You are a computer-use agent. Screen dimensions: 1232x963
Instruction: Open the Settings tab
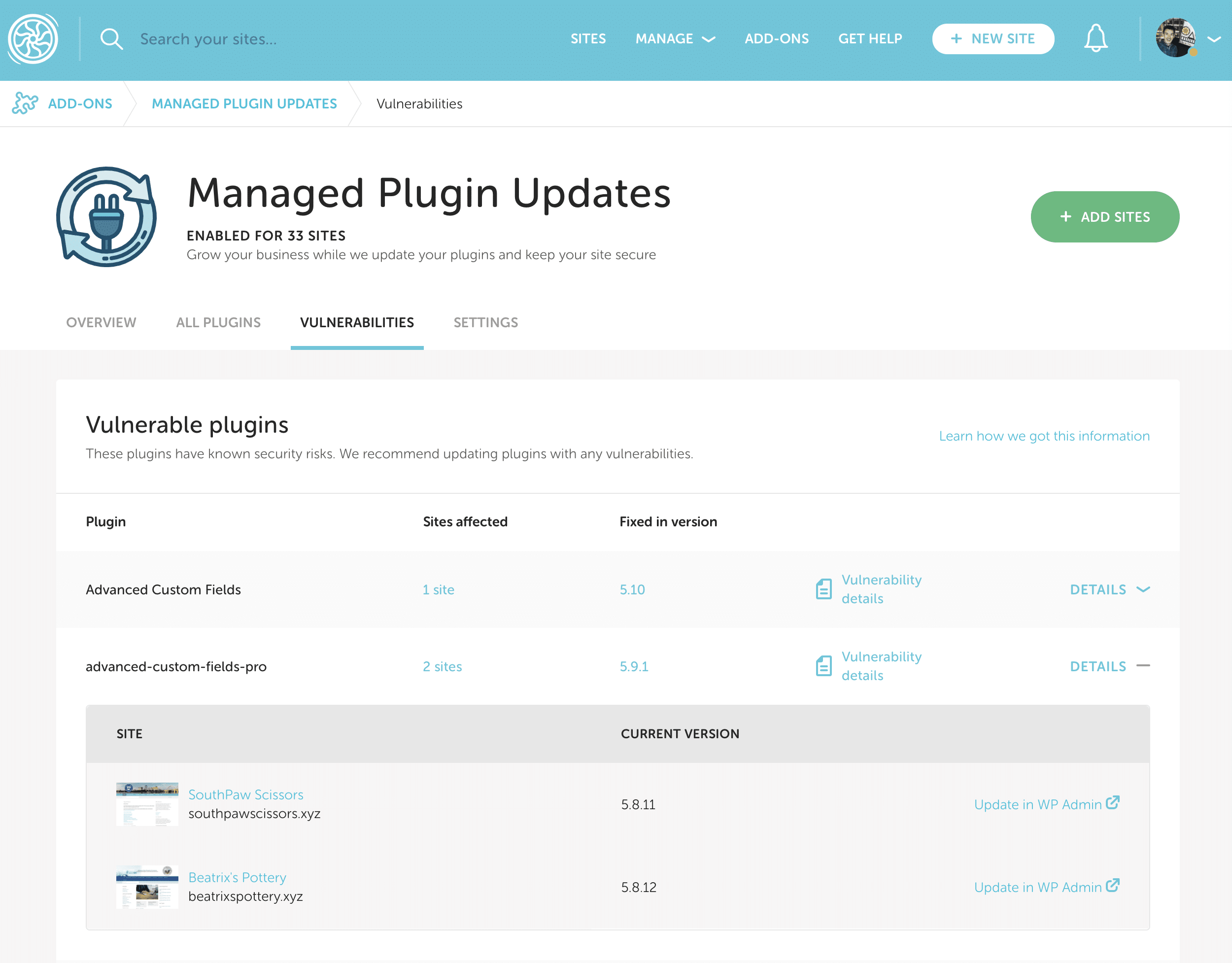[x=485, y=322]
